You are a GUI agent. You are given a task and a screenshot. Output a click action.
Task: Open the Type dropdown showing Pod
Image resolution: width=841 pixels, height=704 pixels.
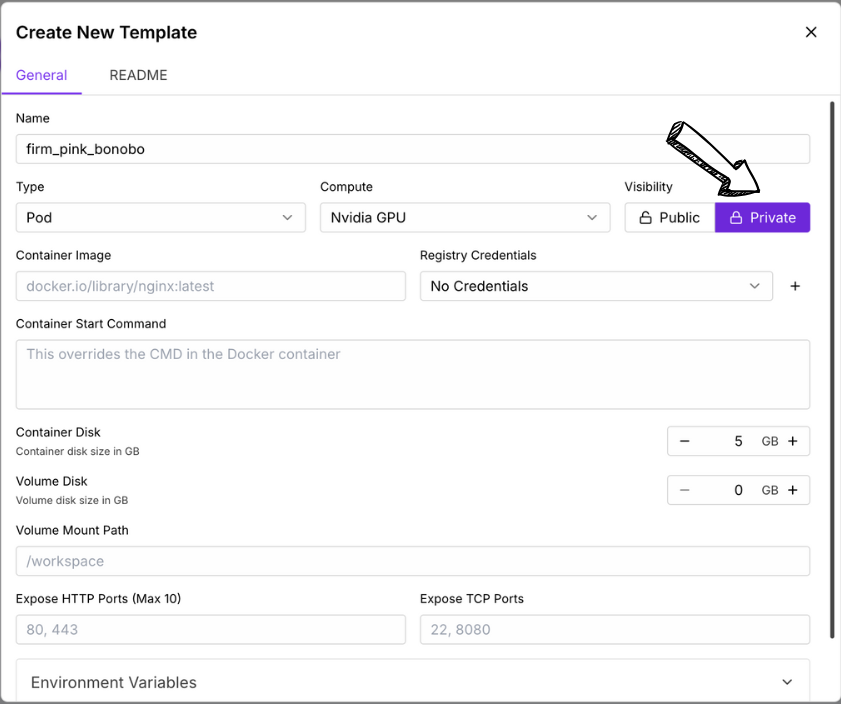pos(161,218)
